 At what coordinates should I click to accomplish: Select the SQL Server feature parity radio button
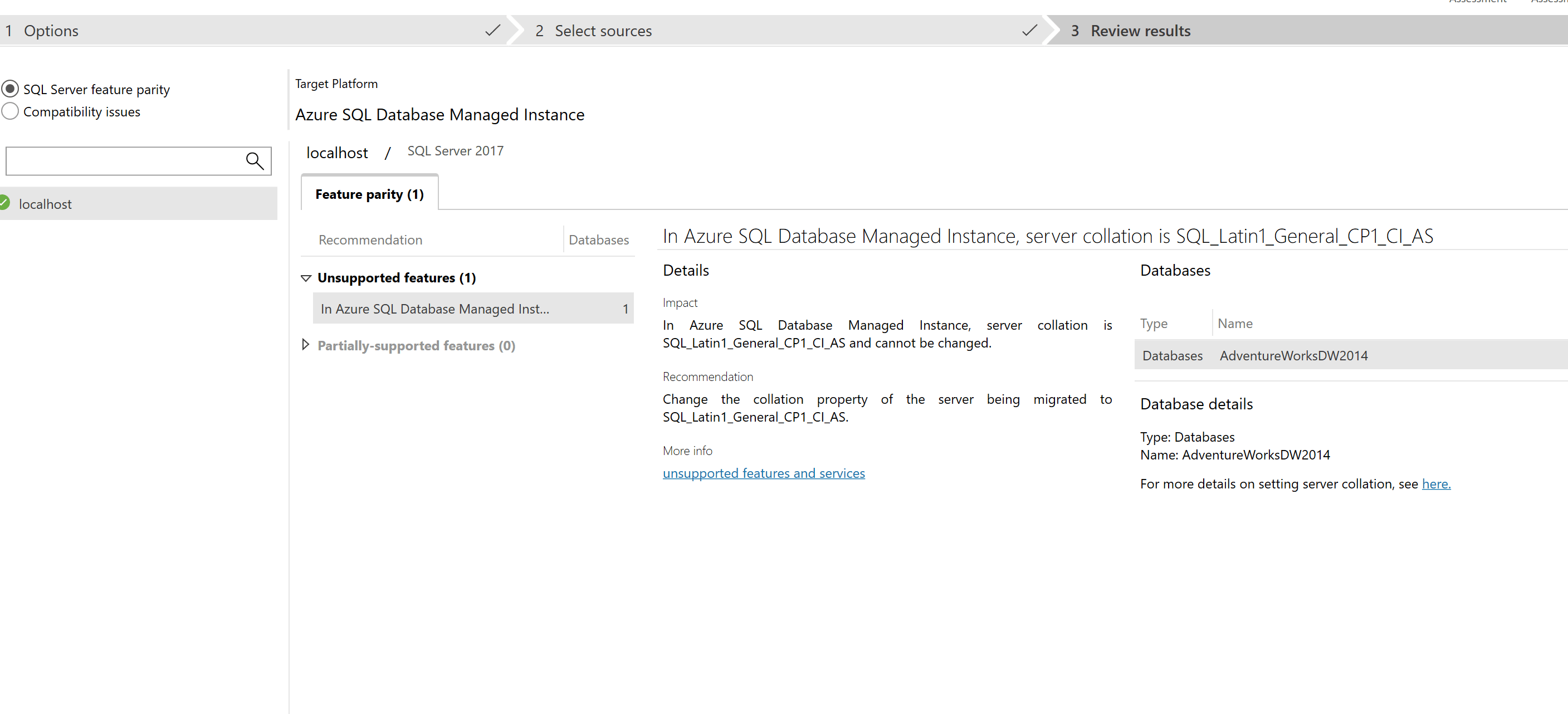pos(9,89)
